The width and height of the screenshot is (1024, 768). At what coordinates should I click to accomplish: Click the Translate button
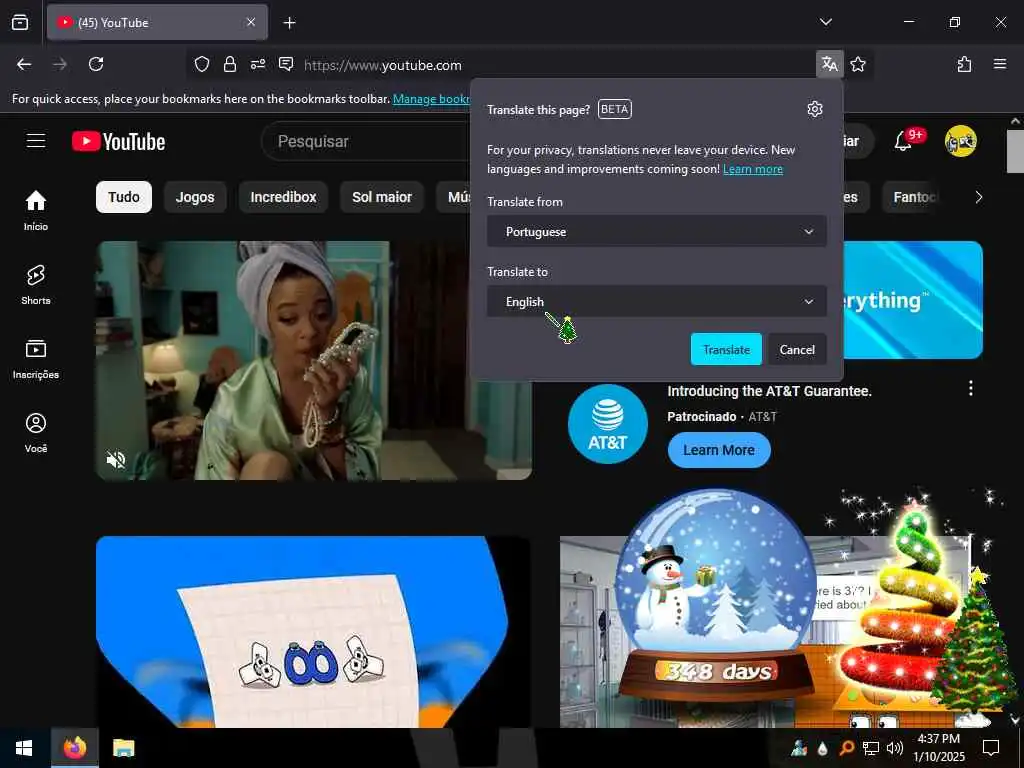(726, 349)
